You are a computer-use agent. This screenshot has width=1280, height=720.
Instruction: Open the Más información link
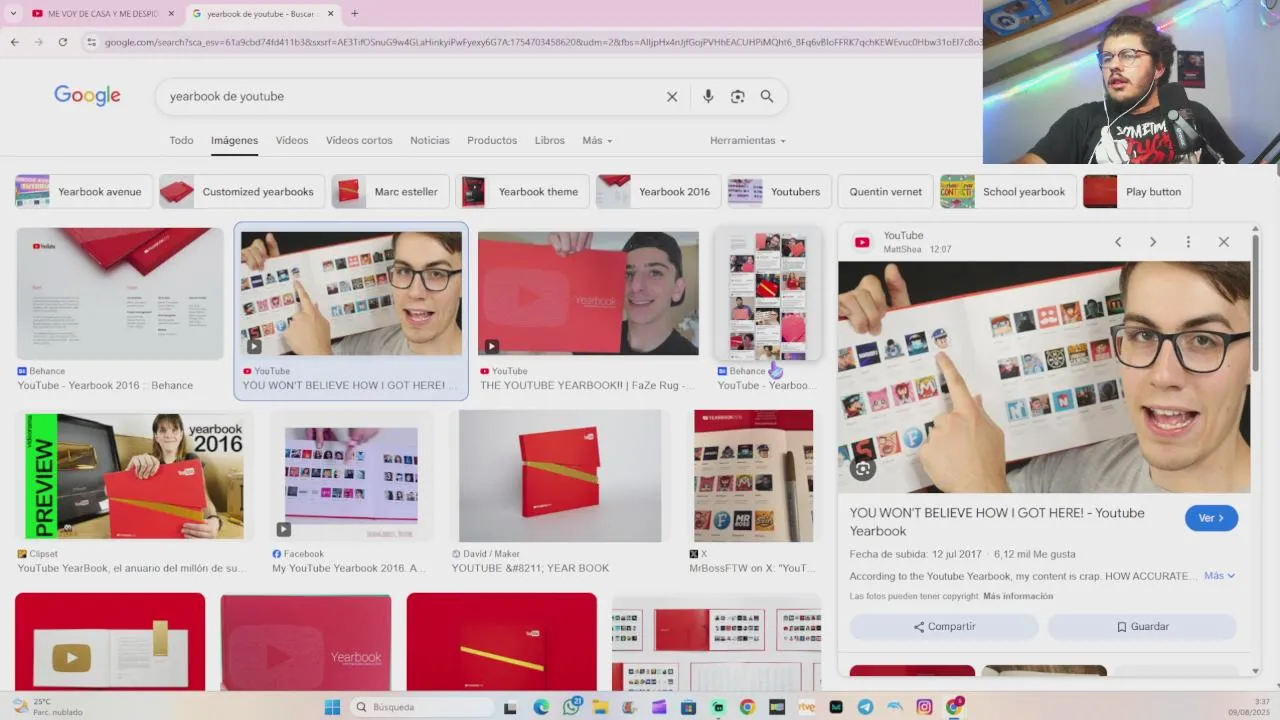(x=1018, y=596)
